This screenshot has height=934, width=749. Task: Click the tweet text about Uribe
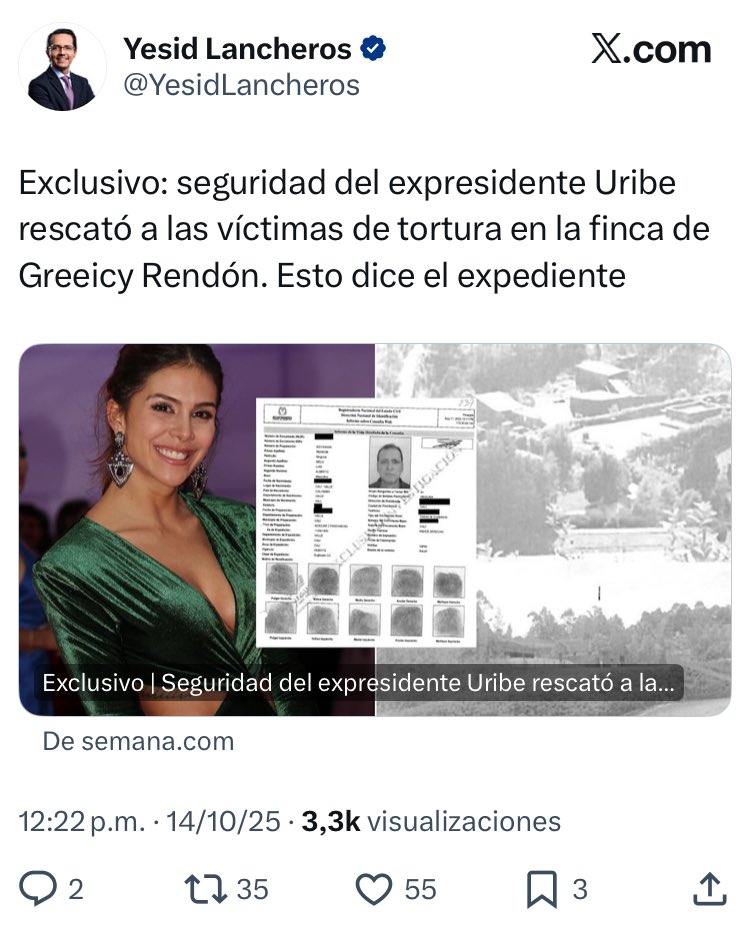coord(364,229)
